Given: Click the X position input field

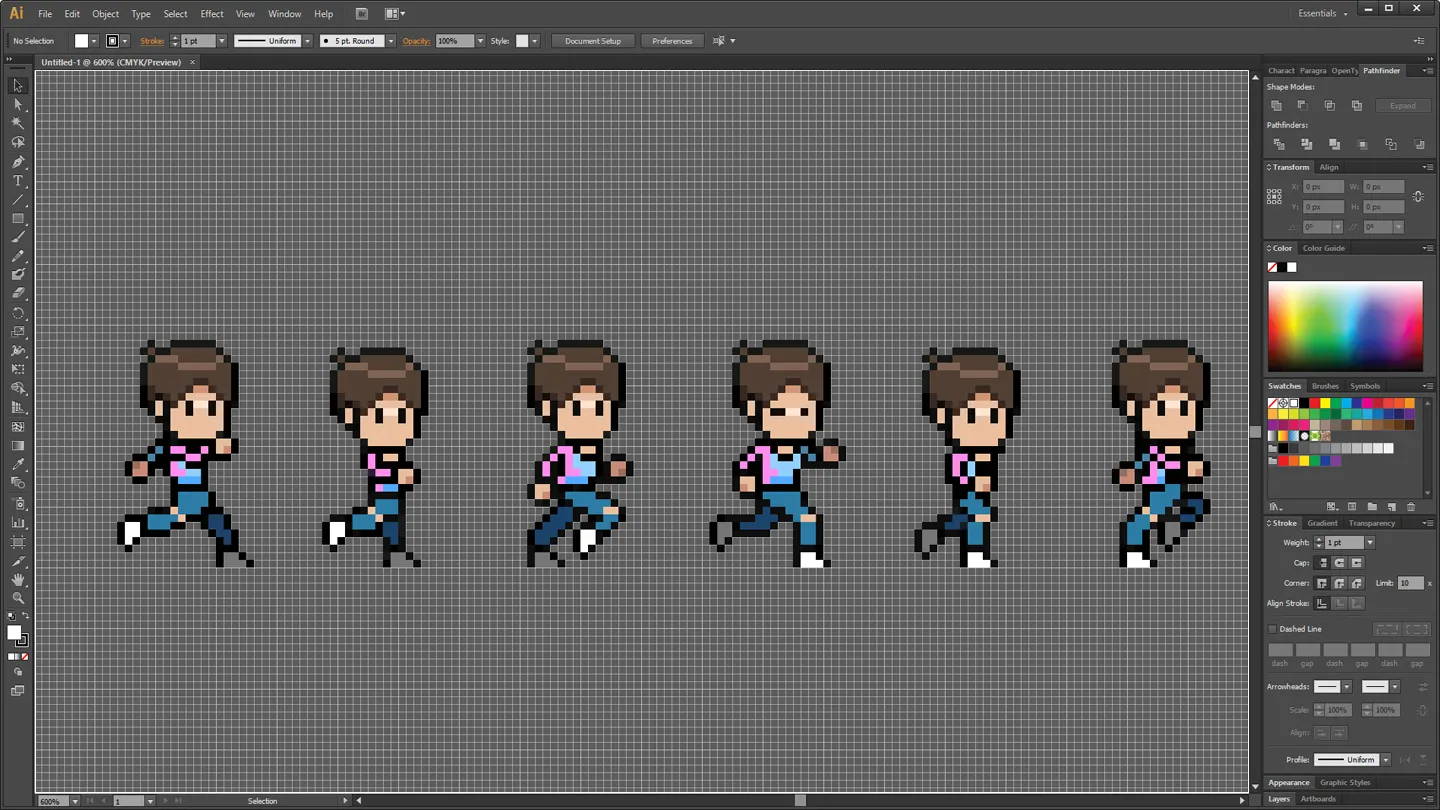Looking at the screenshot, I should tap(1323, 187).
